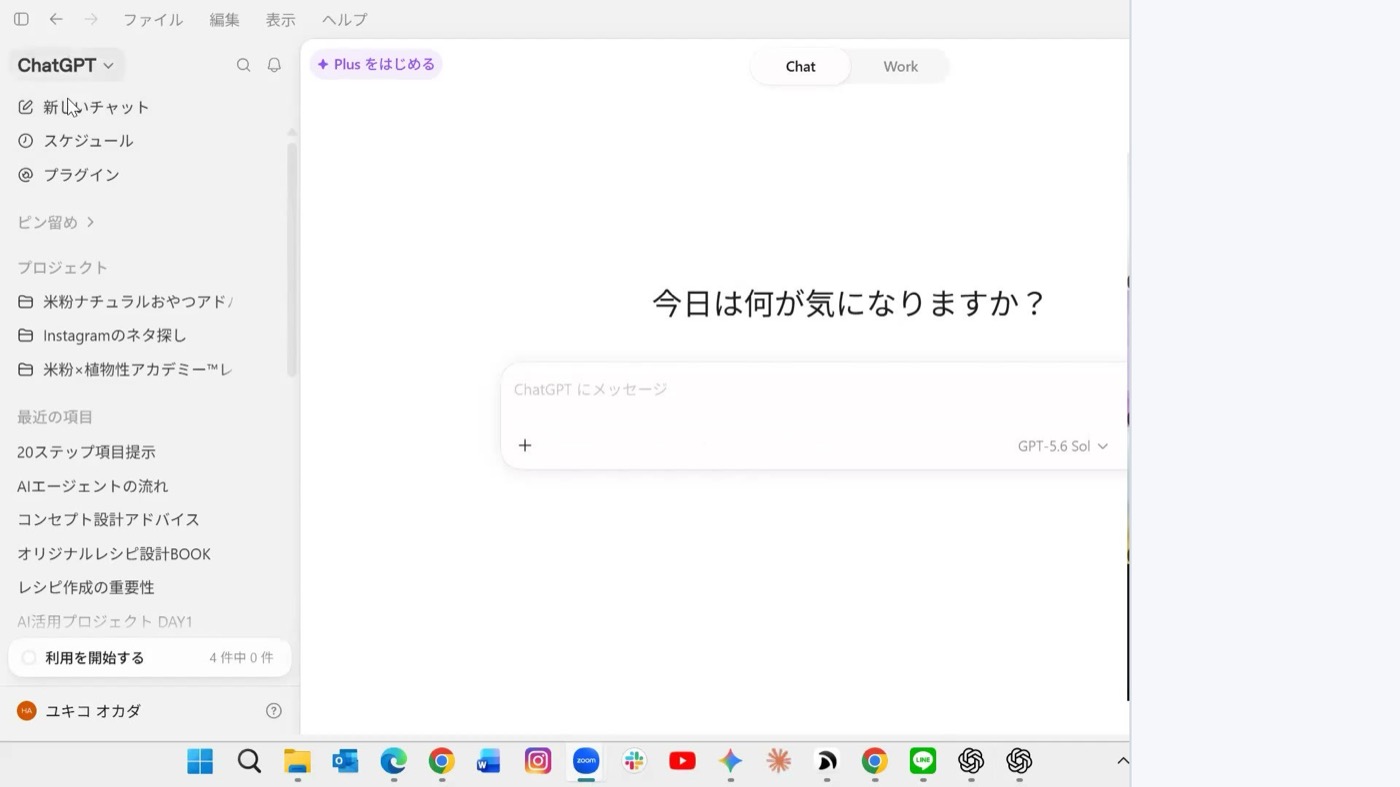Open Microsoft Edge from taskbar

393,761
